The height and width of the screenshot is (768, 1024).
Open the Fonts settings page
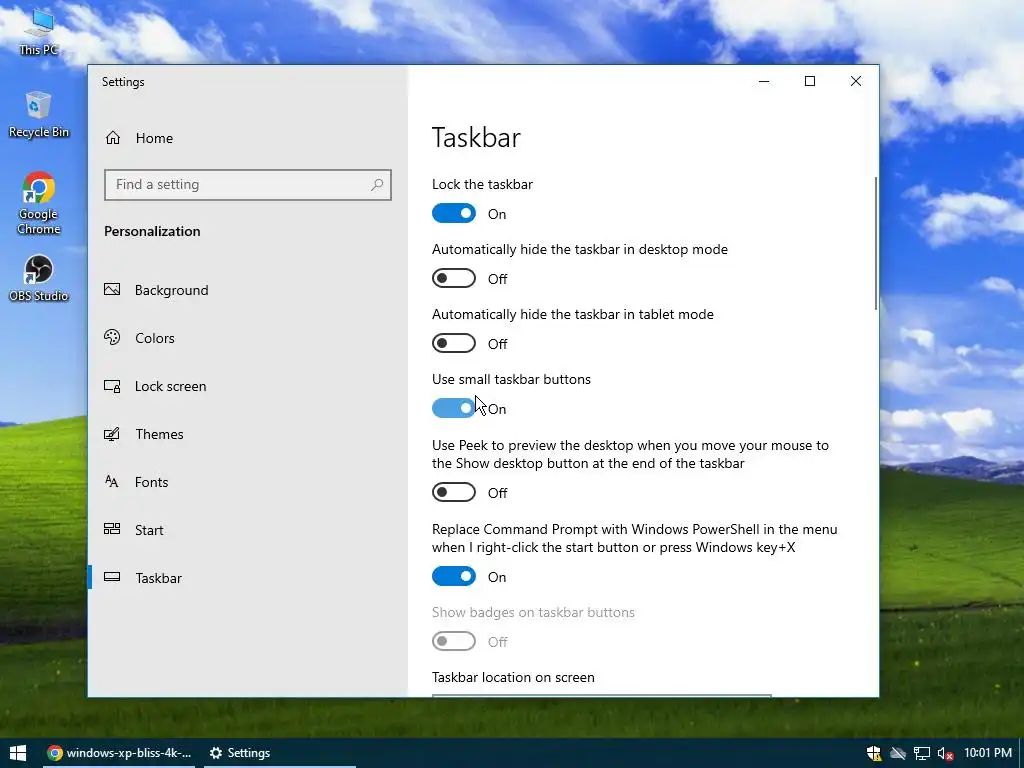tap(248, 482)
